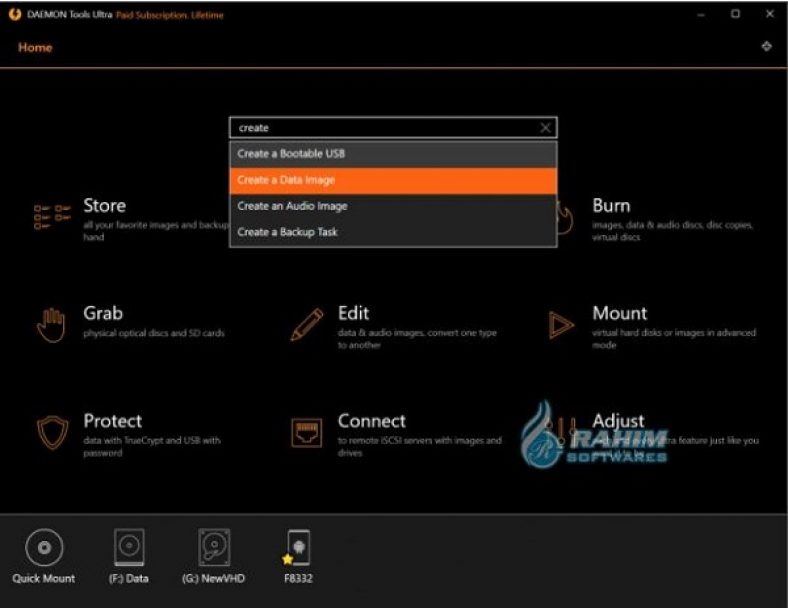
Task: Choose Create a Backup Task suggestion
Action: pyautogui.click(x=393, y=232)
